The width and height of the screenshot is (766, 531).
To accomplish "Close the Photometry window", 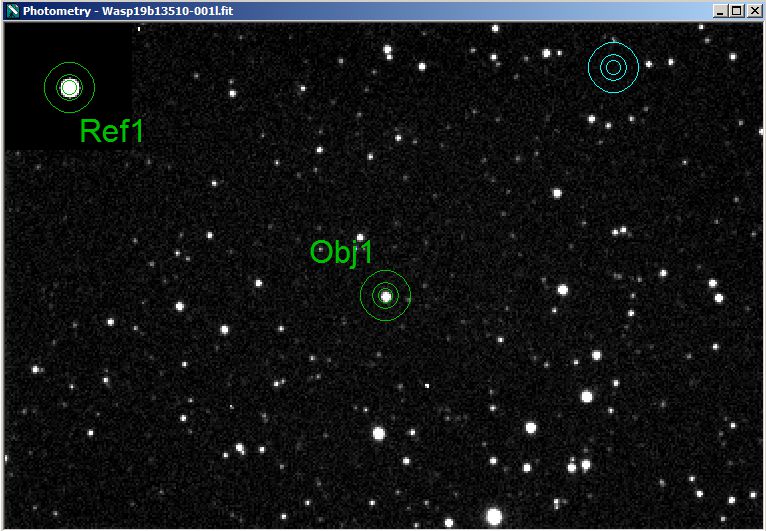I will click(x=753, y=11).
